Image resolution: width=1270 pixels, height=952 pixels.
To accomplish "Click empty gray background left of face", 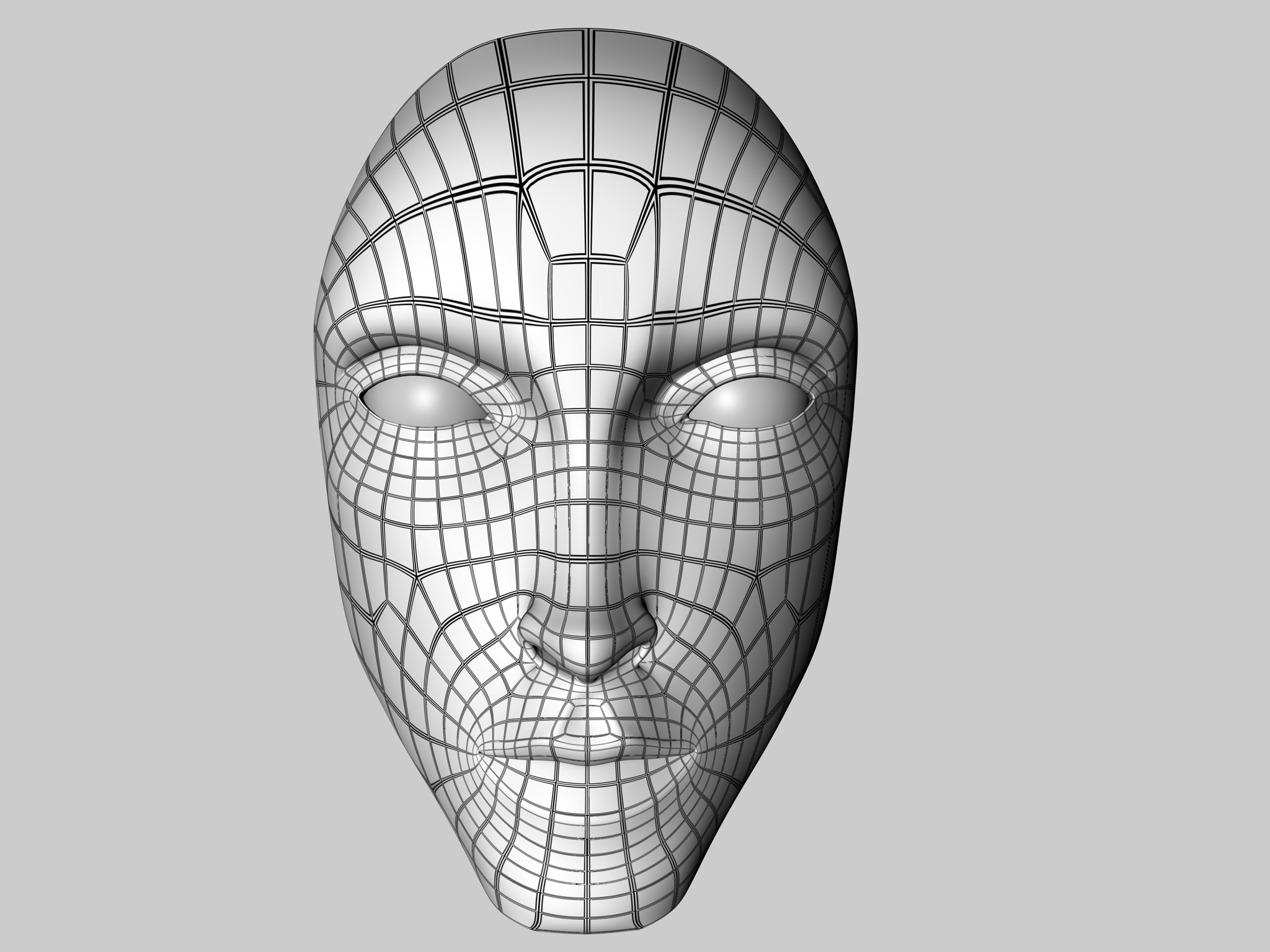I will pyautogui.click(x=155, y=476).
